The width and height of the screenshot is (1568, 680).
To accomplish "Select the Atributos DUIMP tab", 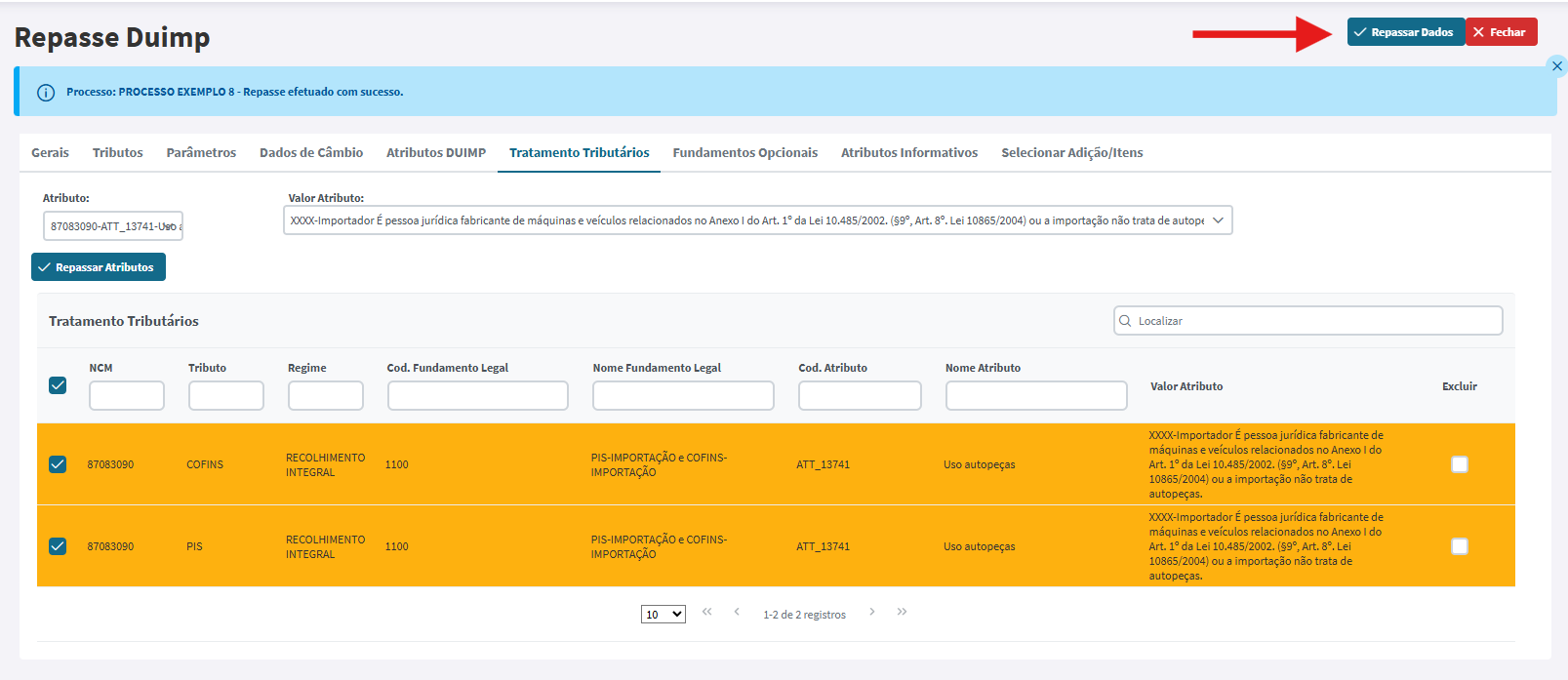I will pos(436,152).
